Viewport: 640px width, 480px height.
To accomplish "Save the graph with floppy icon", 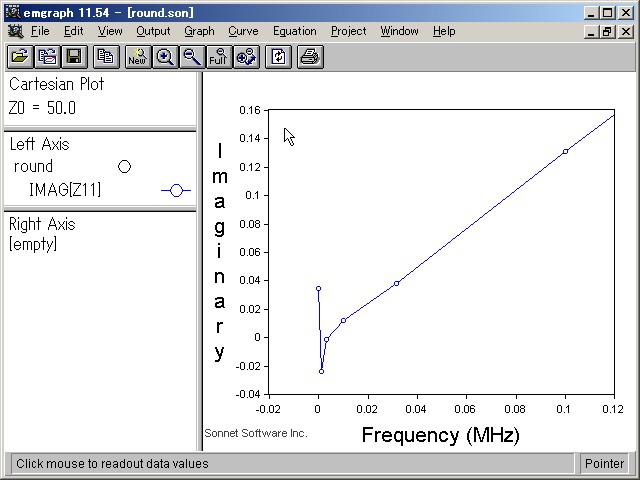I will (74, 57).
